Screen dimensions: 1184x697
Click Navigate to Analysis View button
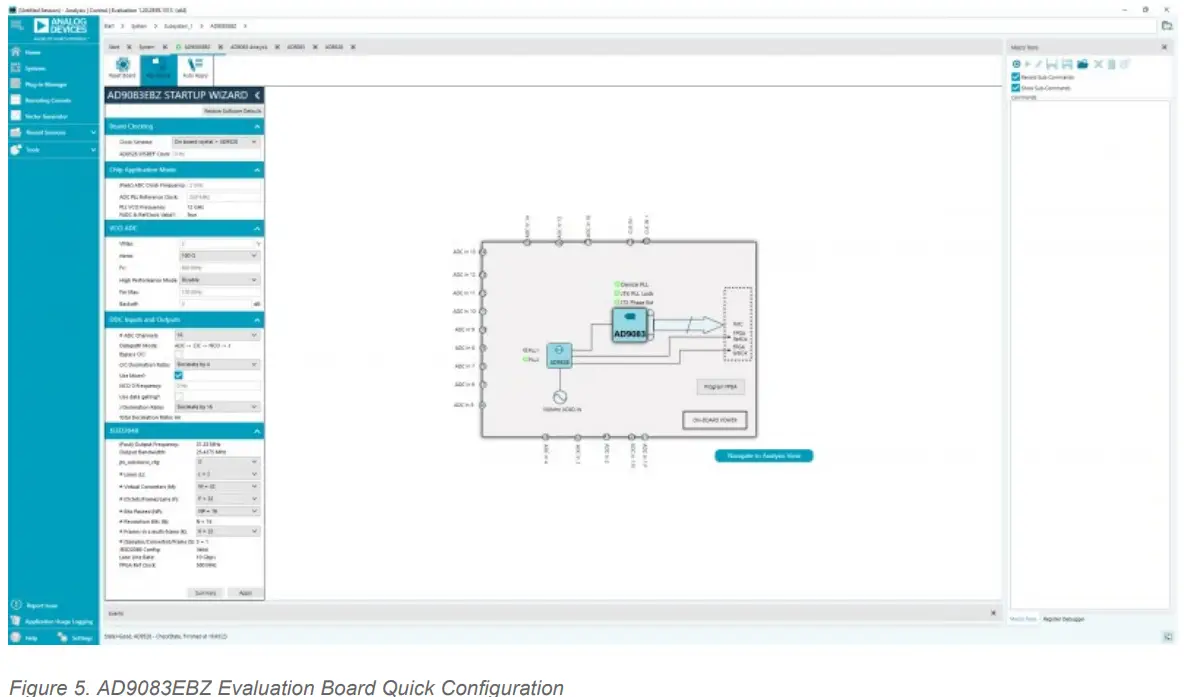coord(763,456)
